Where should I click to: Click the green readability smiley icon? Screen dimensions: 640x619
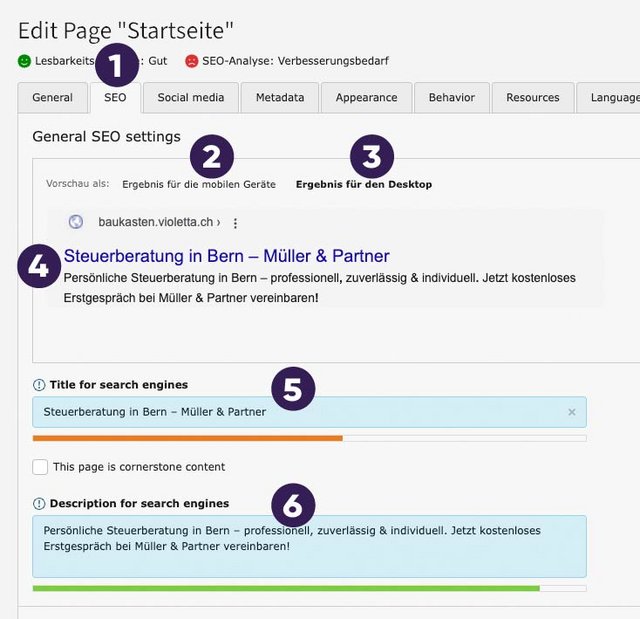[x=24, y=61]
